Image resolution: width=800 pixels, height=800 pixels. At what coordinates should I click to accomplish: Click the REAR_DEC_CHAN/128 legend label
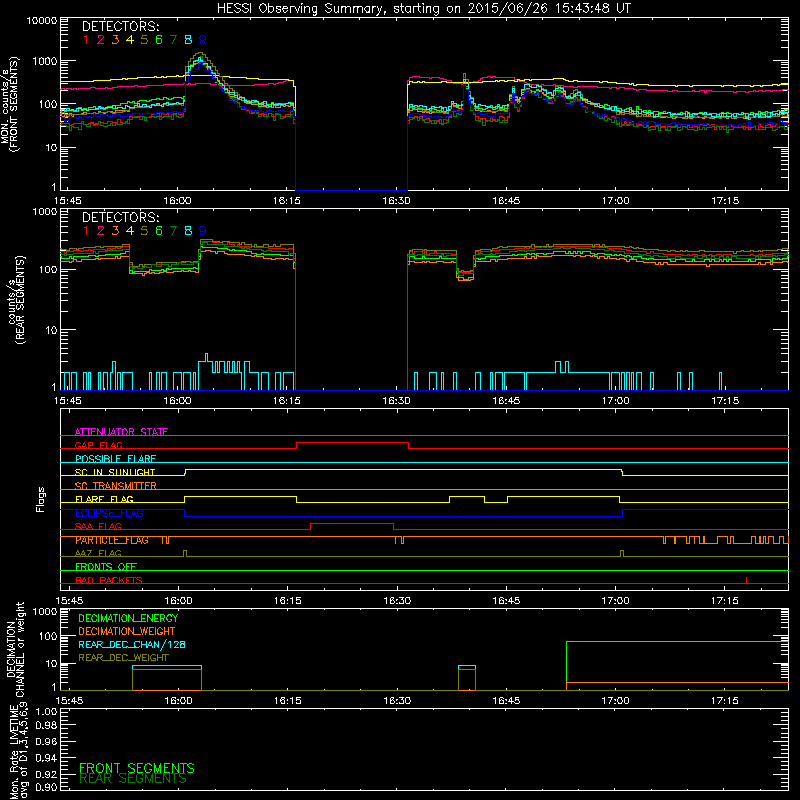132,644
